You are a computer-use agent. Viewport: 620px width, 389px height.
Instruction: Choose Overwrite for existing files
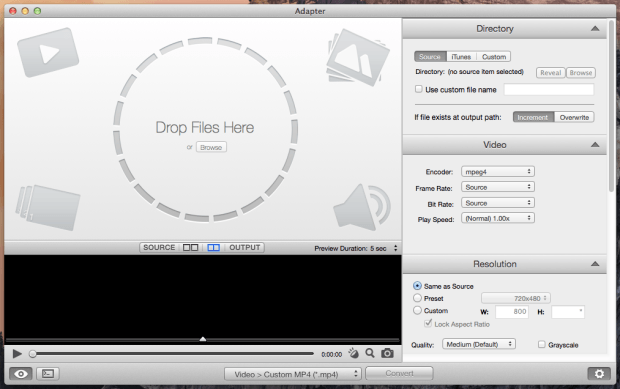tap(574, 117)
